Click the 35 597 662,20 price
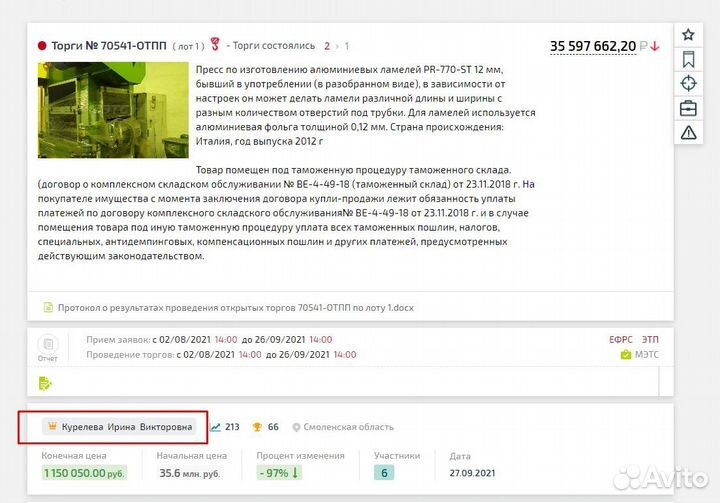Screen dimensions: 720x503 point(593,46)
